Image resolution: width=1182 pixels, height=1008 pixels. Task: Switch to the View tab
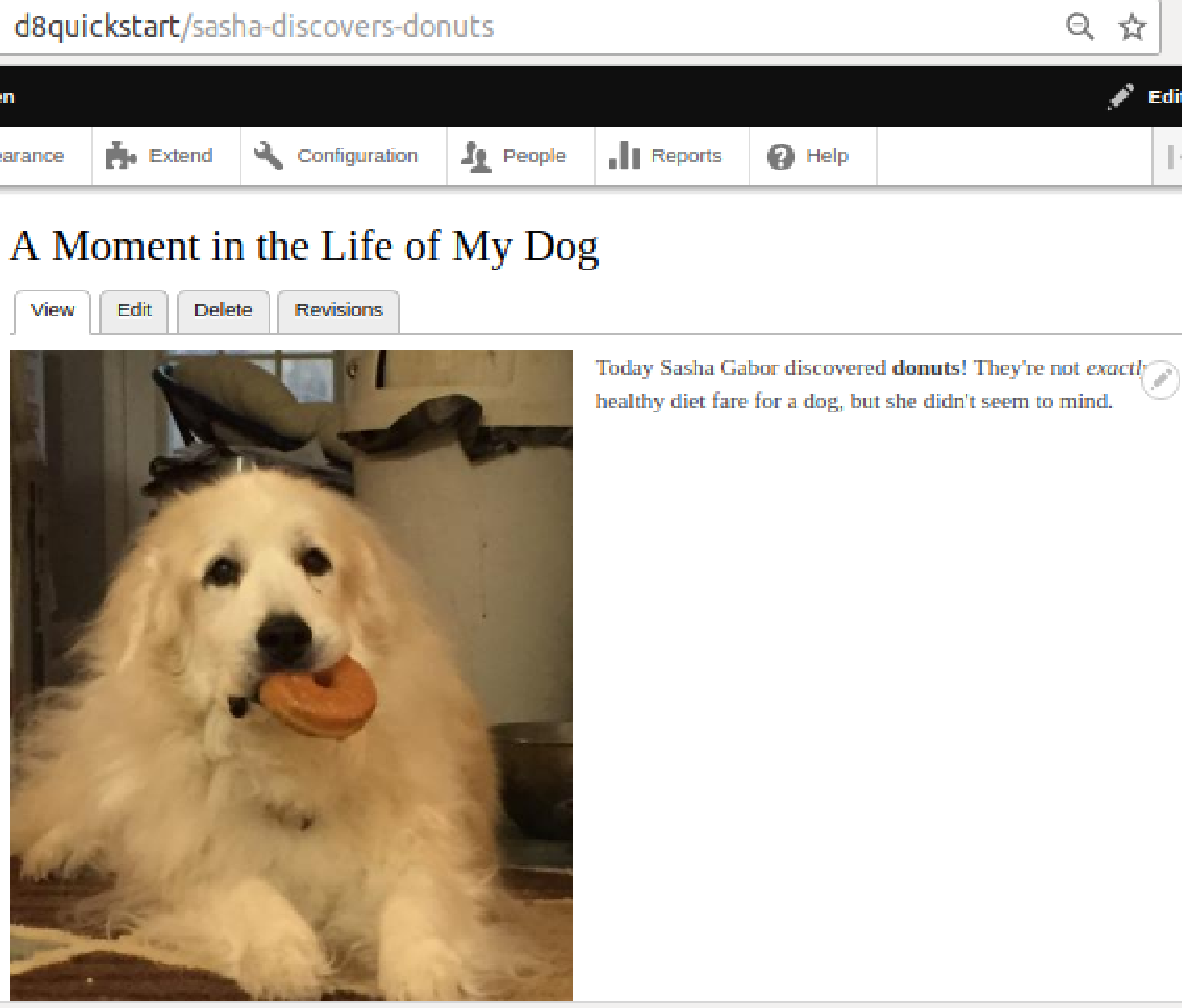click(x=52, y=311)
